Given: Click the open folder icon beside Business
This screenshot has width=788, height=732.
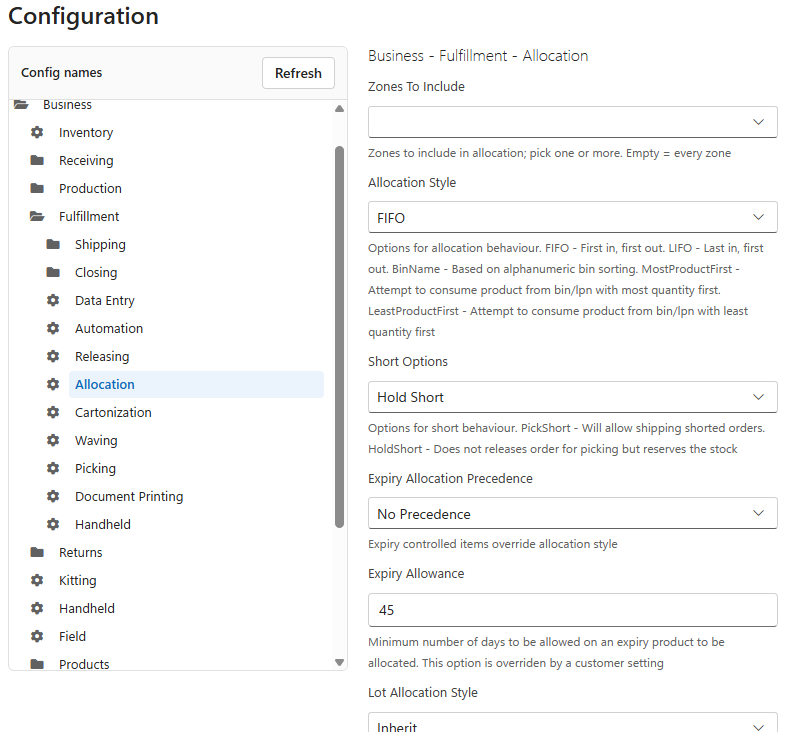Looking at the screenshot, I should point(21,104).
